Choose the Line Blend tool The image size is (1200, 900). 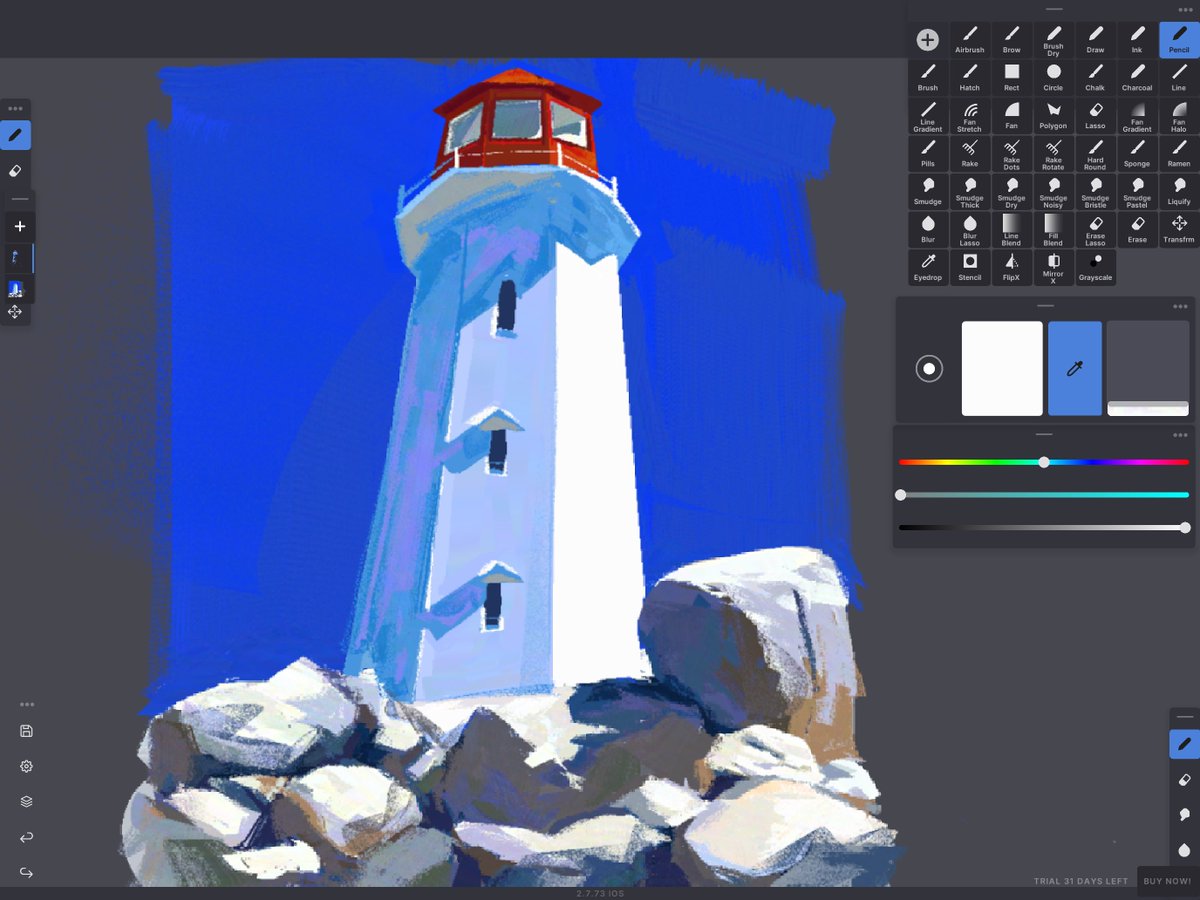pyautogui.click(x=1012, y=230)
